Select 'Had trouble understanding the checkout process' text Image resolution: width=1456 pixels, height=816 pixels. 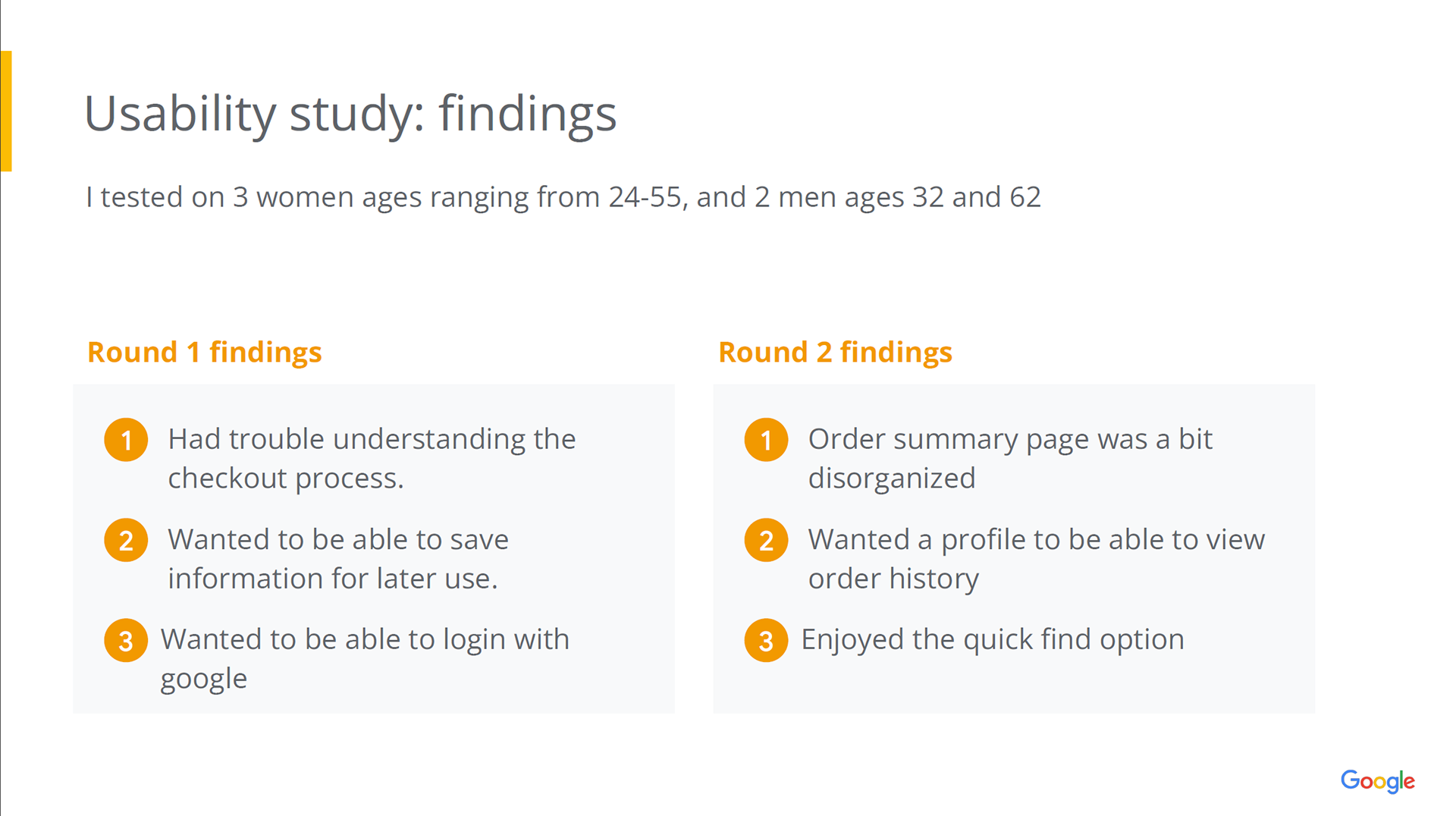tap(372, 458)
